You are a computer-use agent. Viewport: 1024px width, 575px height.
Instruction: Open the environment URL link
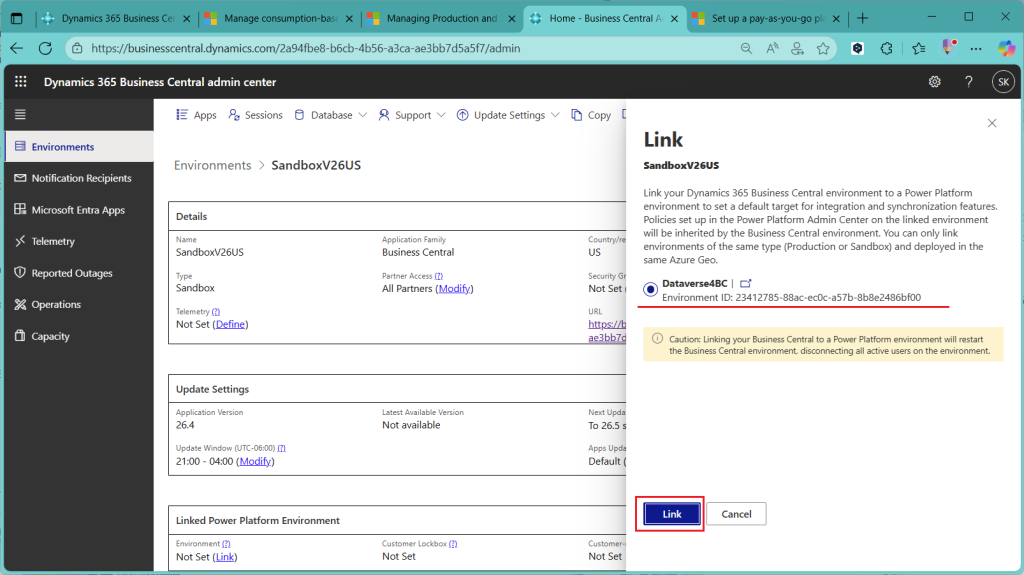click(x=607, y=331)
